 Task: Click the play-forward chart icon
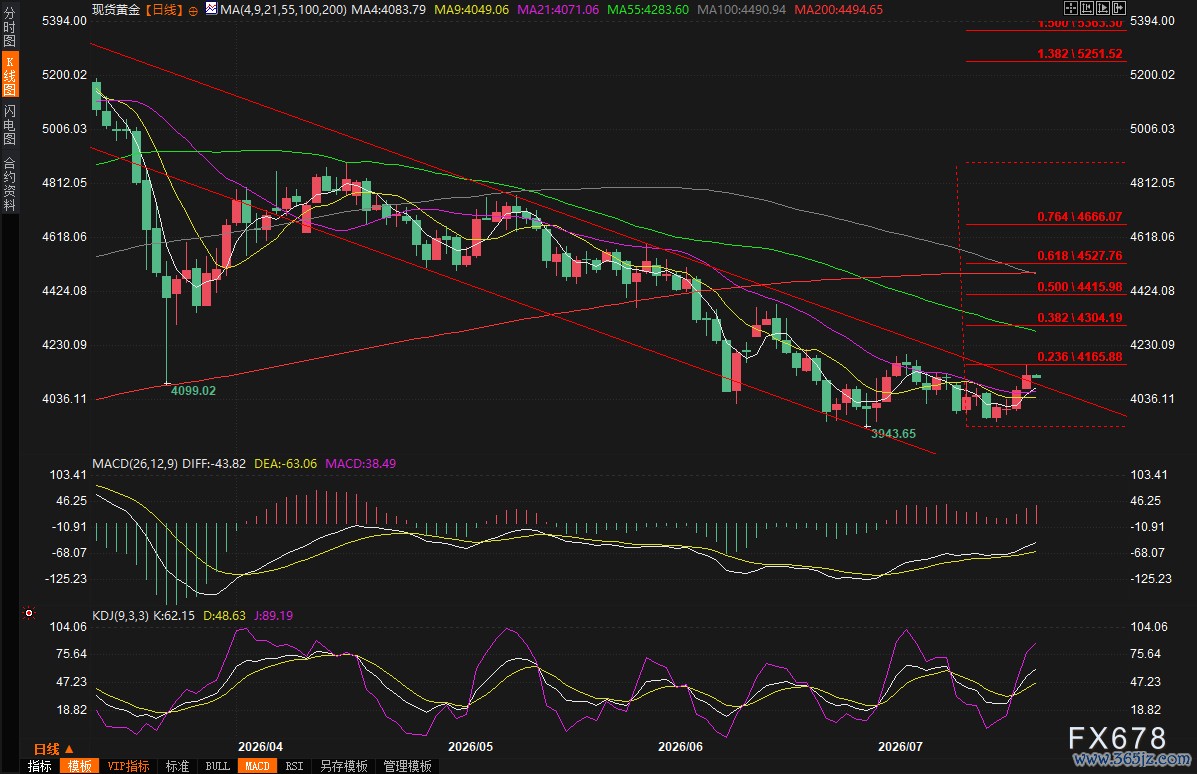coord(1102,8)
